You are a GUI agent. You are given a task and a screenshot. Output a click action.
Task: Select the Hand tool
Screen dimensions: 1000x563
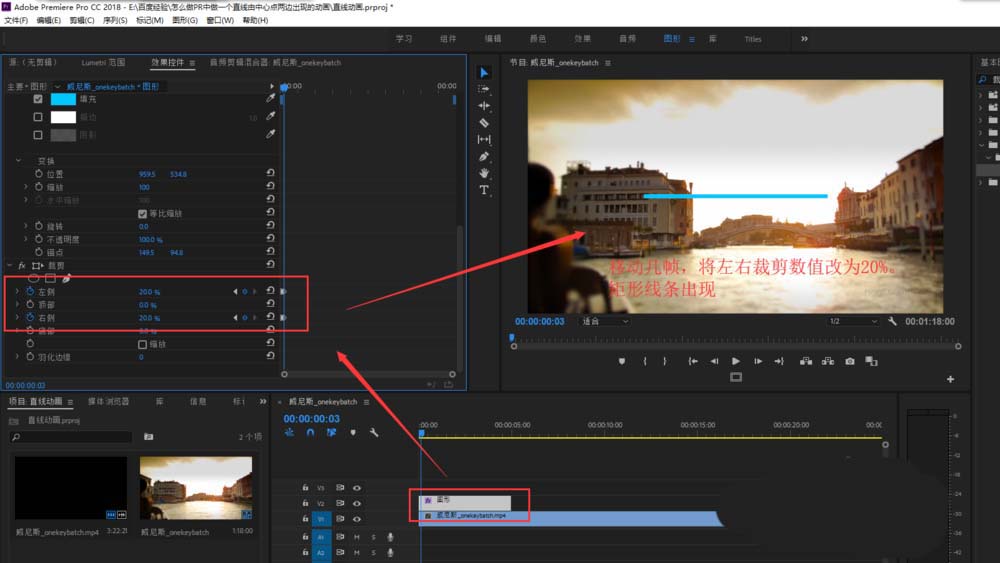[x=484, y=173]
